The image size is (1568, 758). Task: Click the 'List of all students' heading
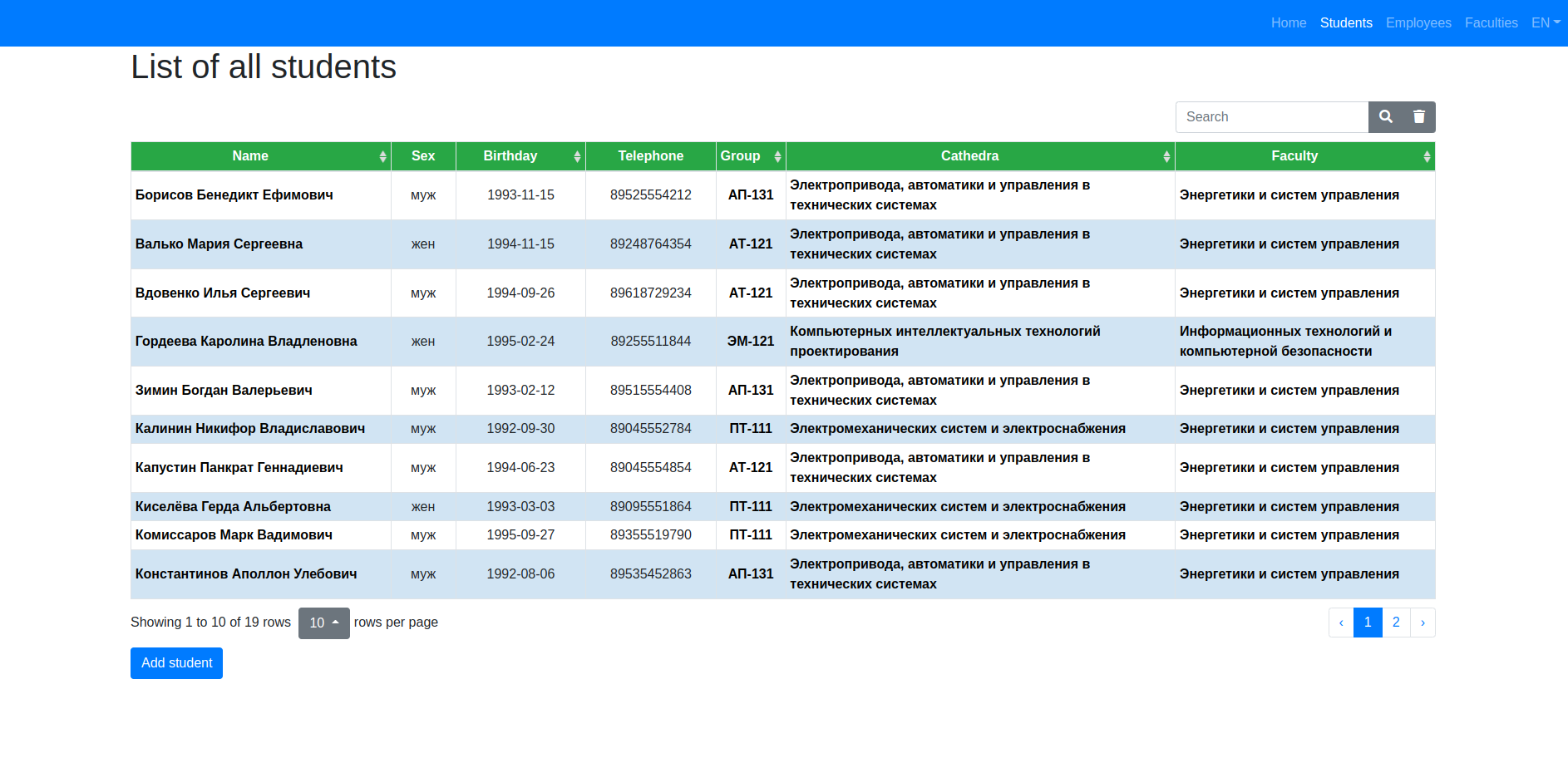pyautogui.click(x=264, y=67)
